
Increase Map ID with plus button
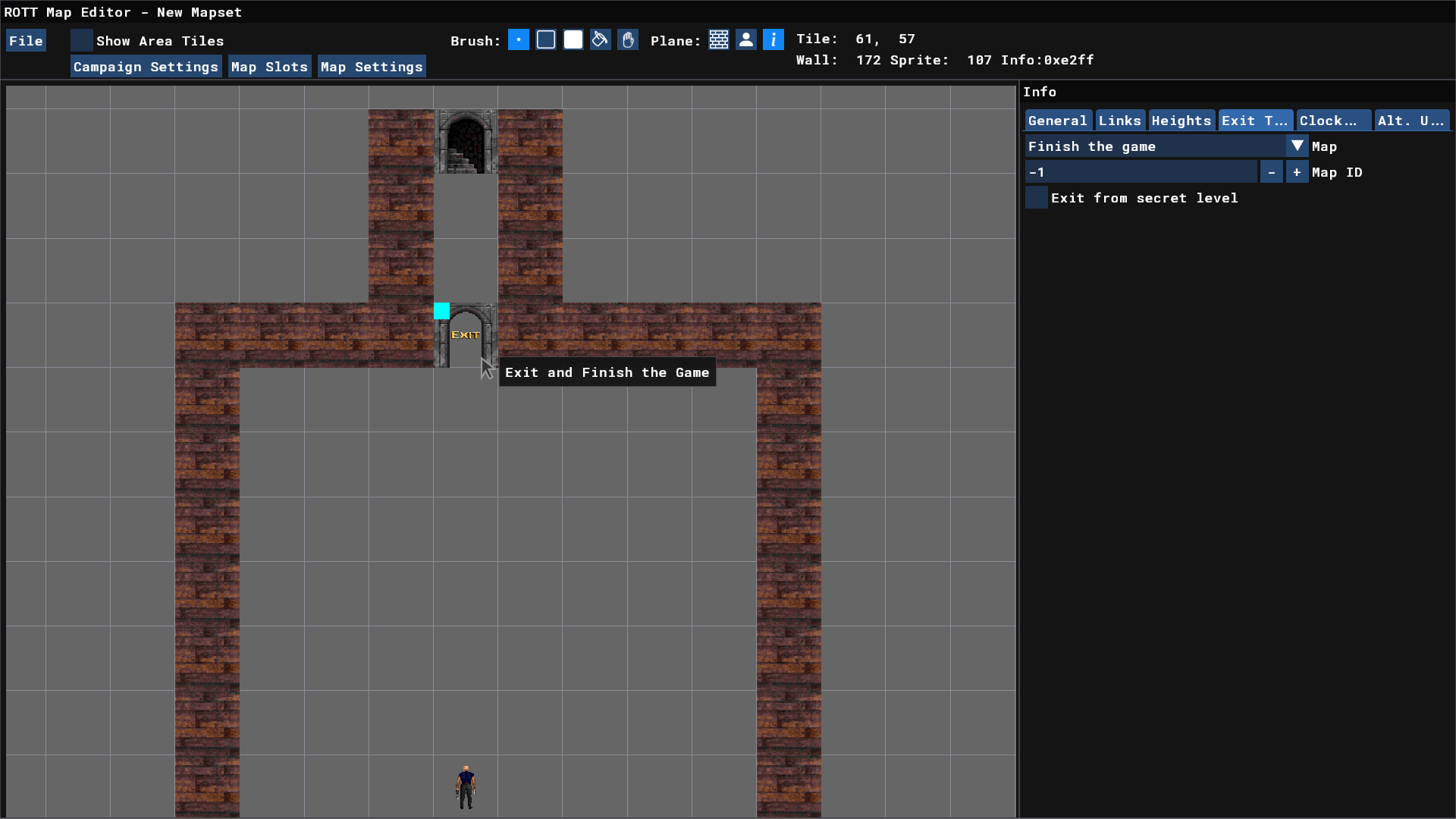[1297, 172]
